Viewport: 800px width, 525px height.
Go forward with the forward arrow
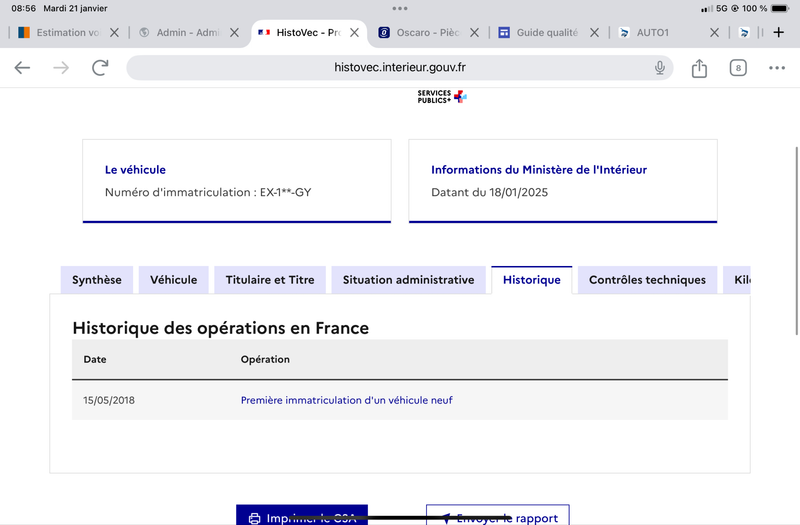61,67
